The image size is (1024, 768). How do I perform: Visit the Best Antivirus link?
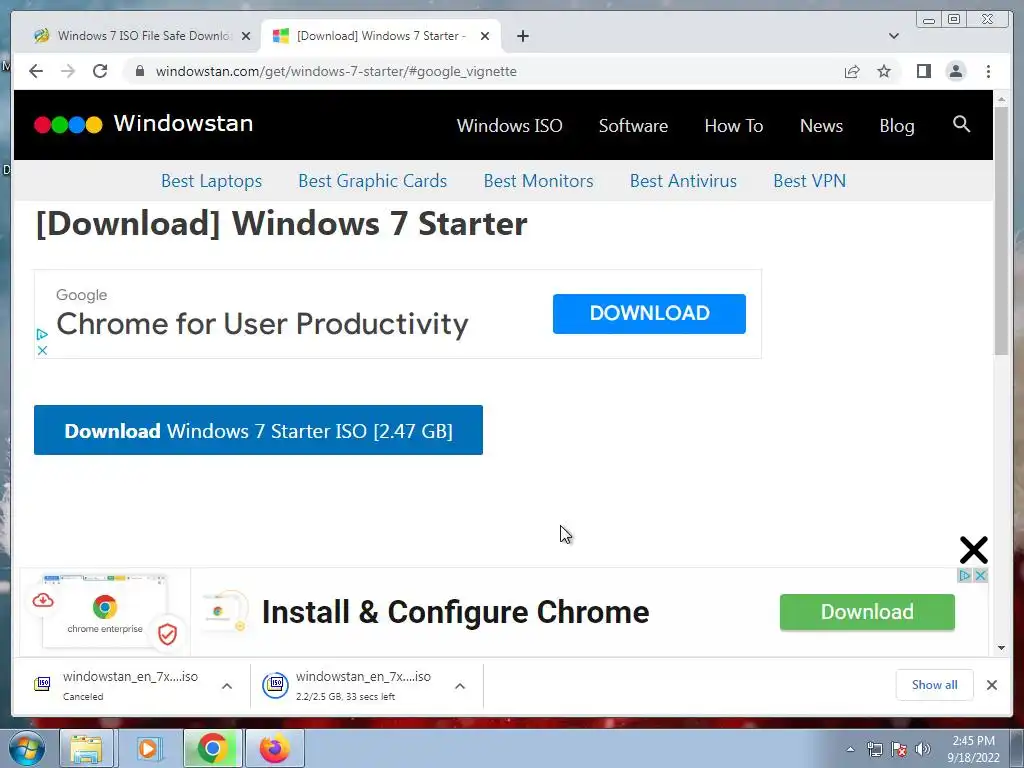[x=683, y=181]
